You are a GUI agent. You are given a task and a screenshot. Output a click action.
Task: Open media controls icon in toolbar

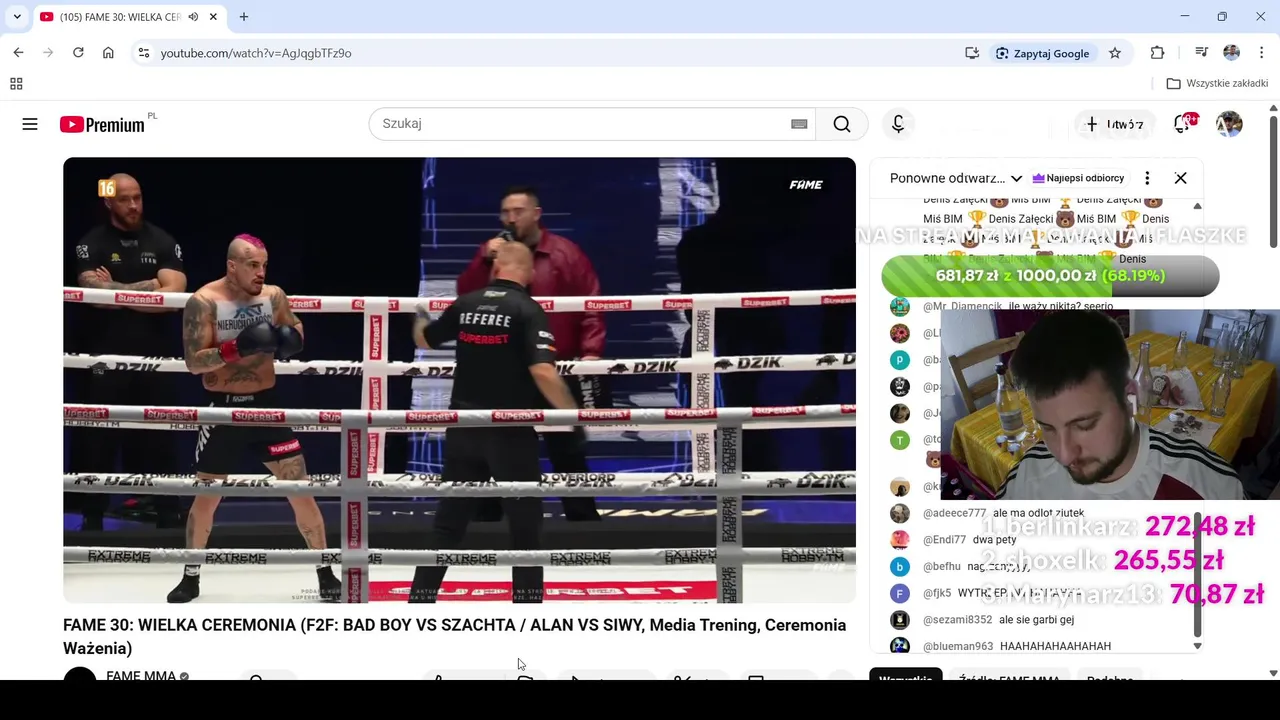[x=1202, y=53]
